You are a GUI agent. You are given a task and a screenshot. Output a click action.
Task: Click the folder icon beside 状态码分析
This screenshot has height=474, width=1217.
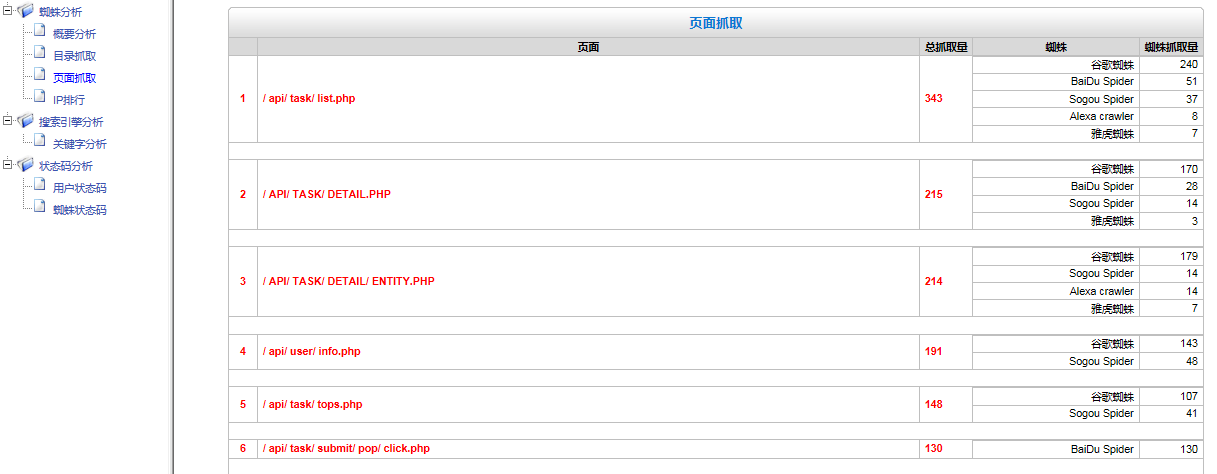pos(26,165)
